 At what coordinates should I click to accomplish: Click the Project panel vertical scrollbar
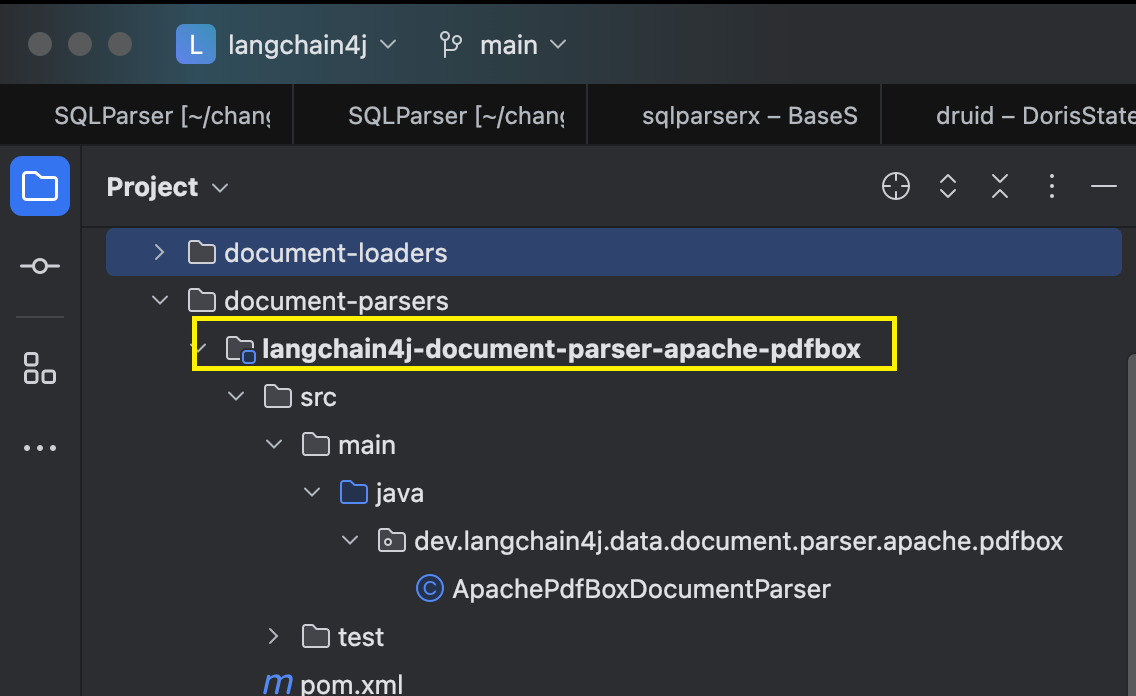pos(1131,524)
